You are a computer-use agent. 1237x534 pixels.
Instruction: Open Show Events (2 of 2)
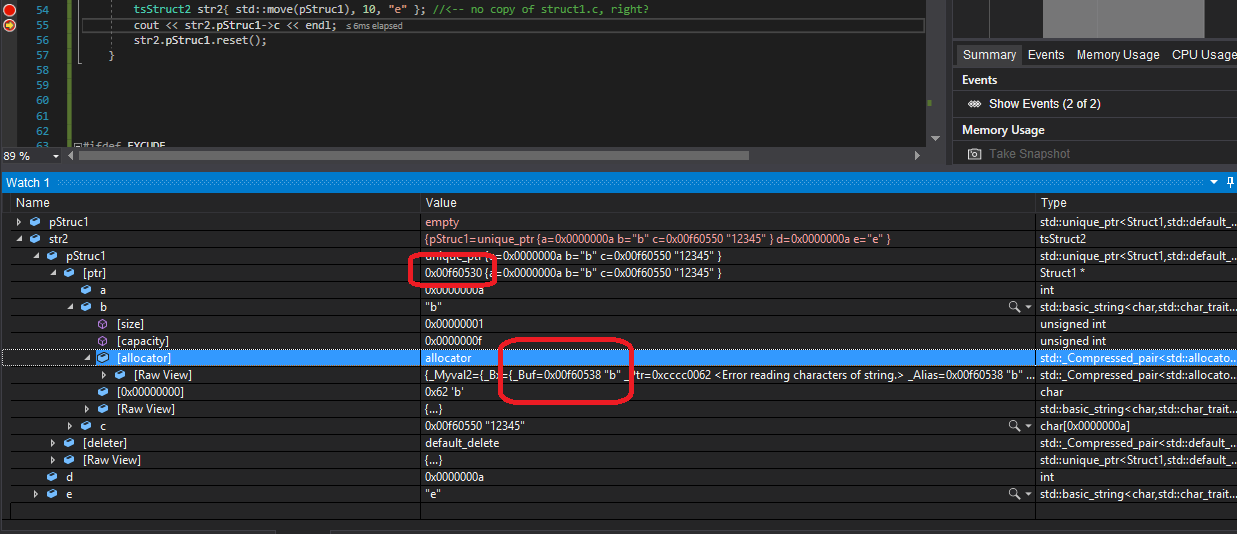tap(1044, 104)
